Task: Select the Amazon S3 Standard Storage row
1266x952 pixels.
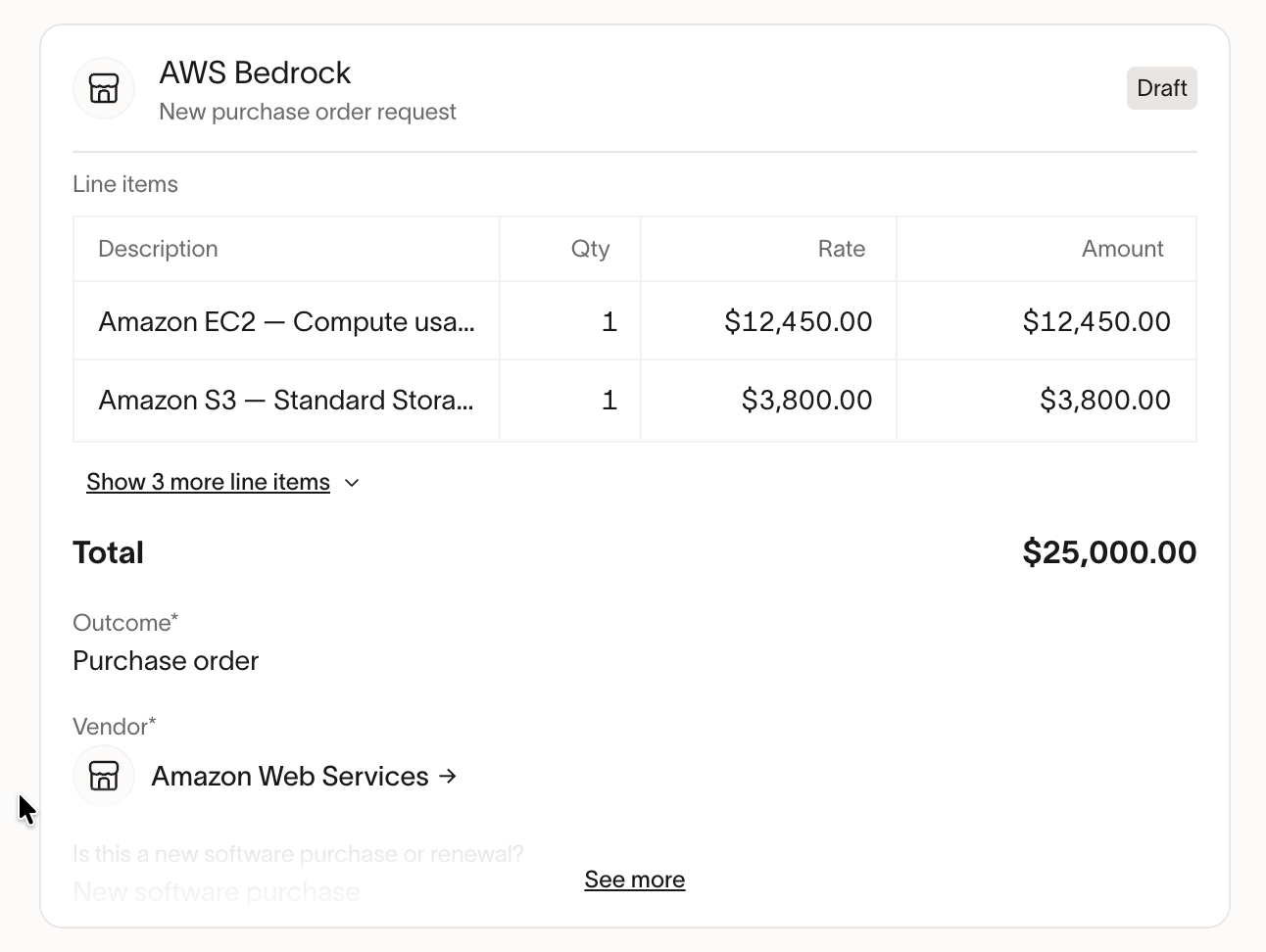Action: pyautogui.click(x=635, y=400)
